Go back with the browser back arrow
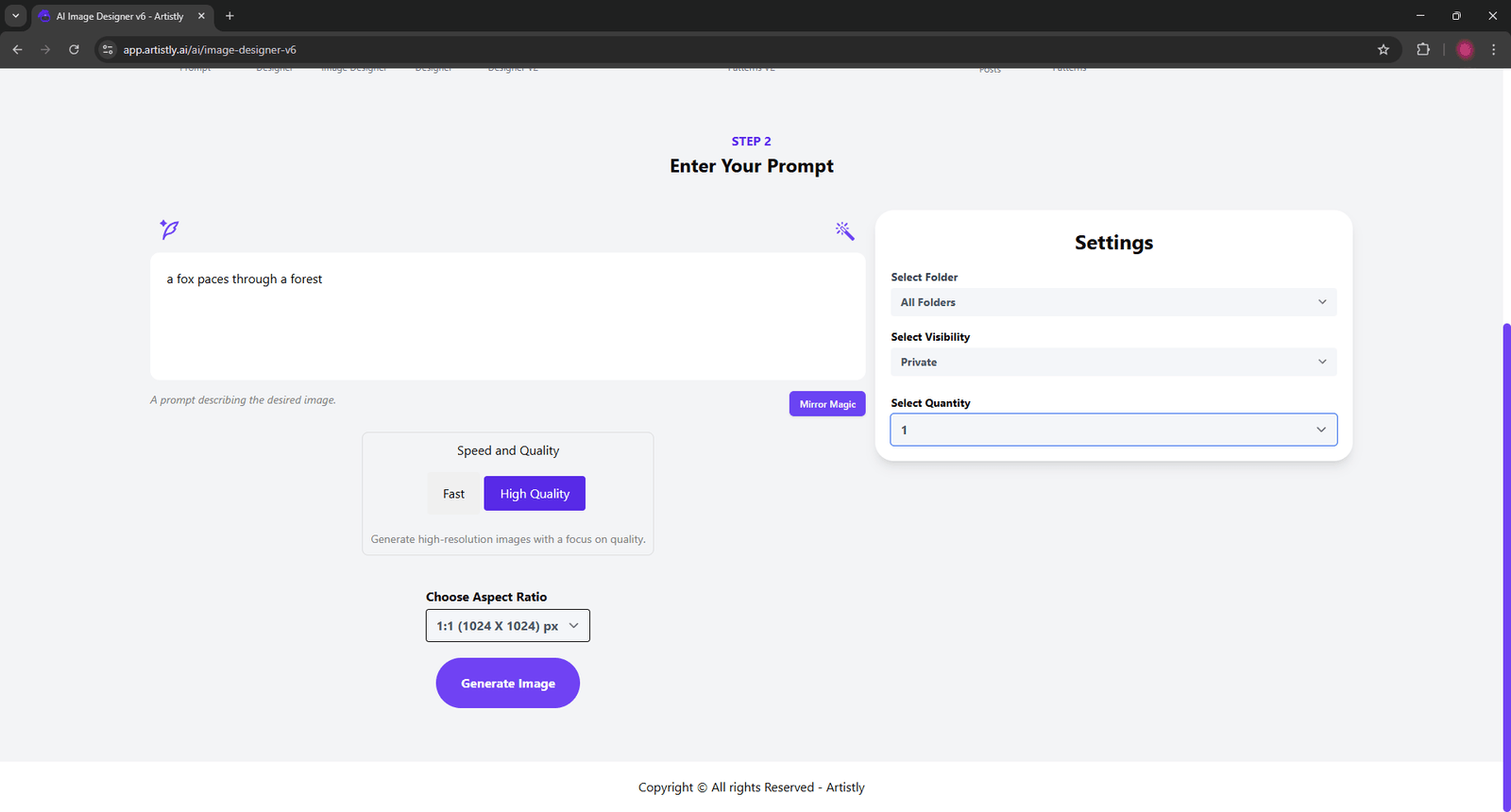Image resolution: width=1511 pixels, height=812 pixels. [17, 50]
